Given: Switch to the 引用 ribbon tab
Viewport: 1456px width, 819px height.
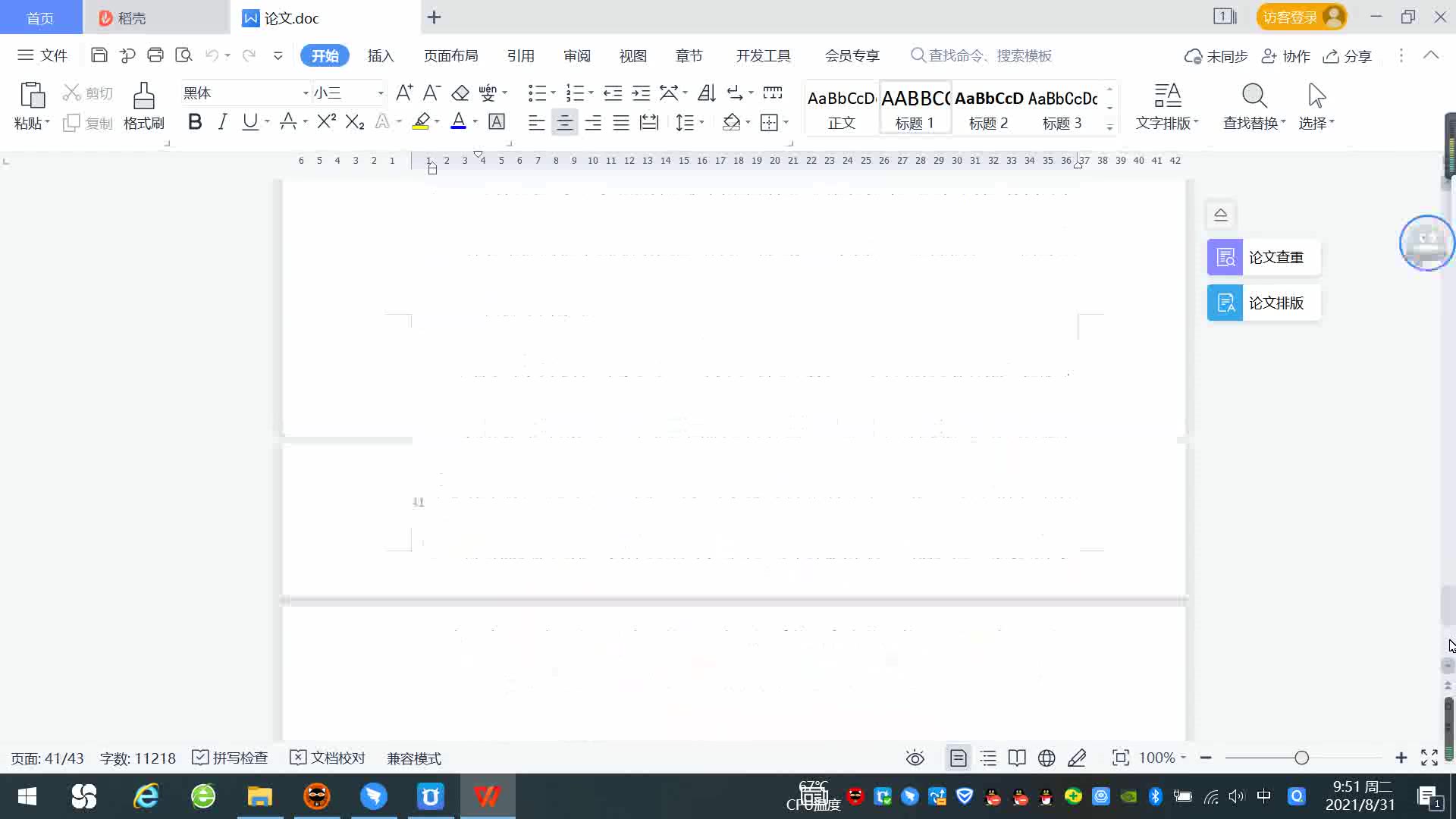Looking at the screenshot, I should [x=521, y=55].
